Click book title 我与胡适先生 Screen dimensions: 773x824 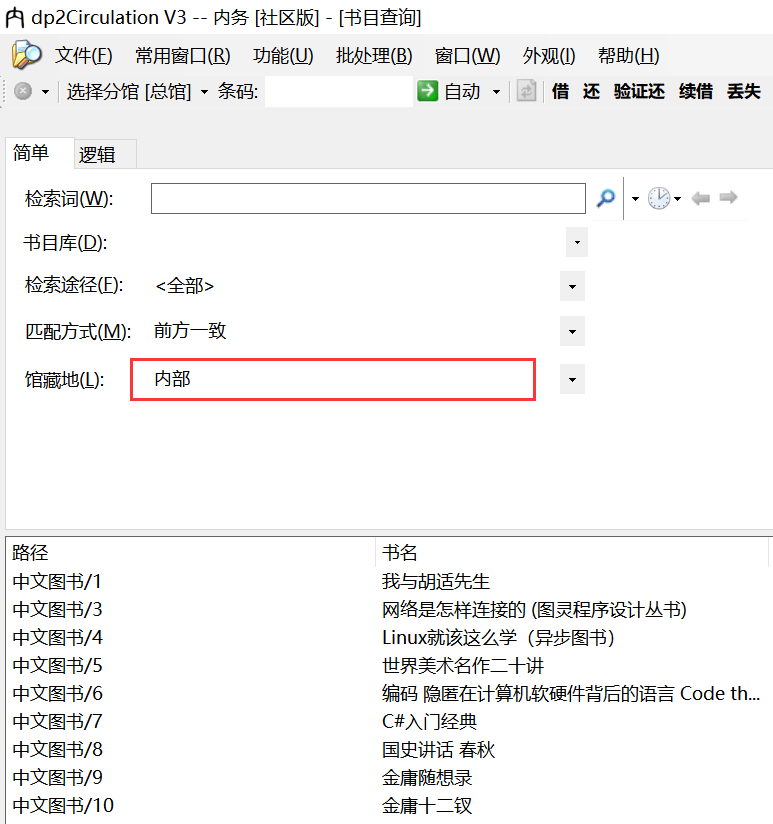[x=436, y=582]
